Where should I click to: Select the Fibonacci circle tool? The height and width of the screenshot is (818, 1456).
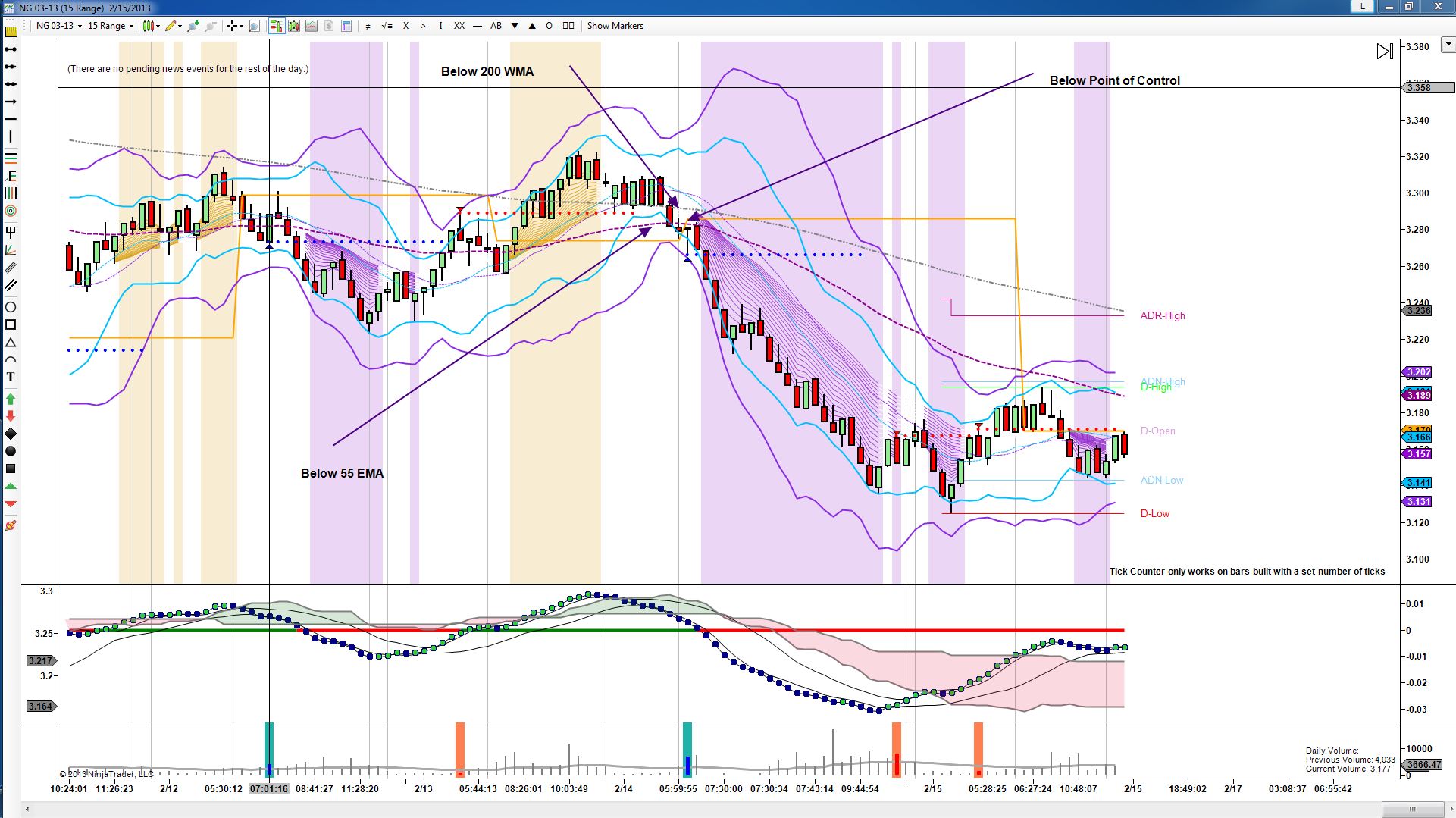click(11, 211)
